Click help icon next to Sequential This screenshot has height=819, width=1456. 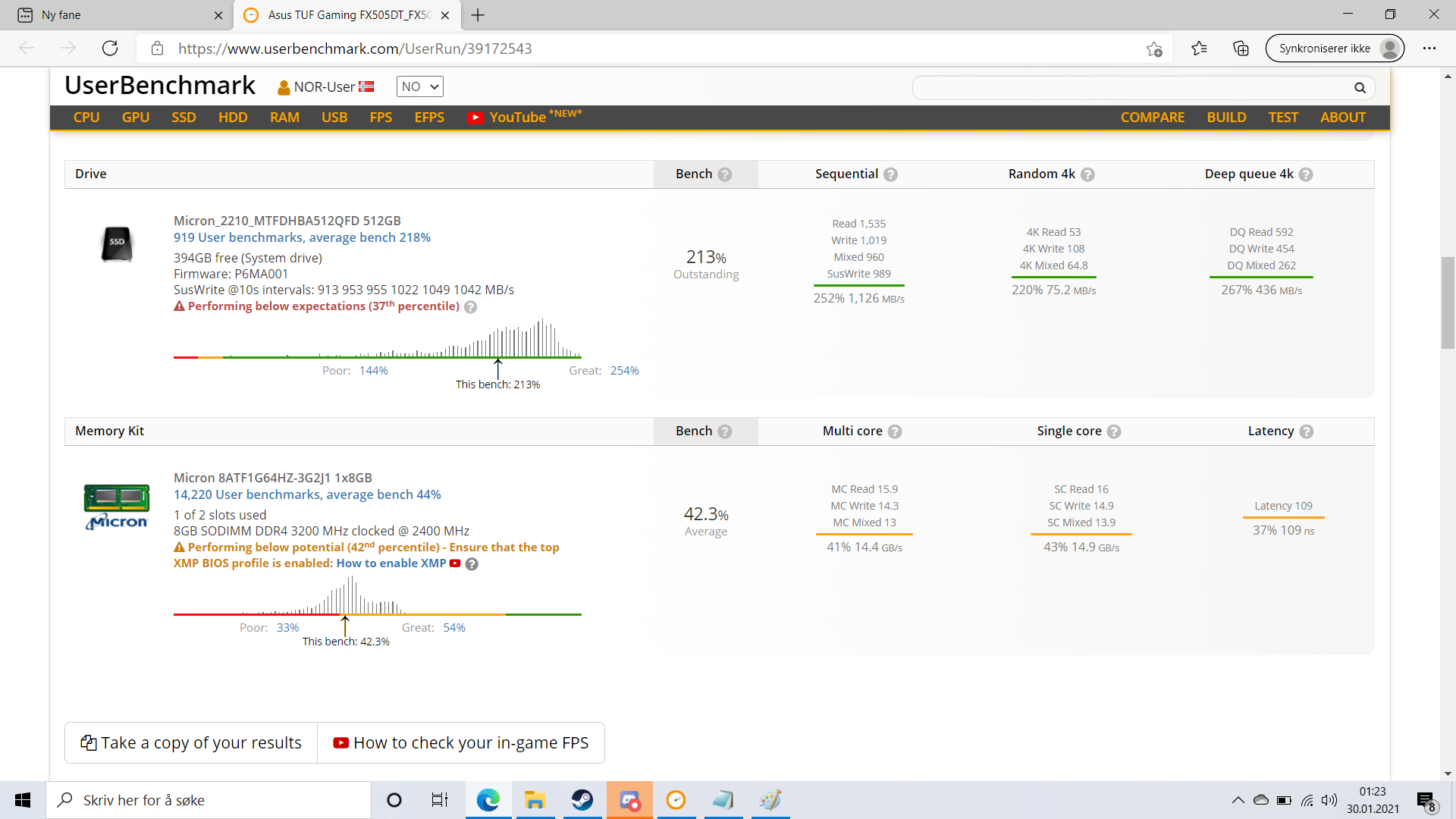click(x=891, y=174)
